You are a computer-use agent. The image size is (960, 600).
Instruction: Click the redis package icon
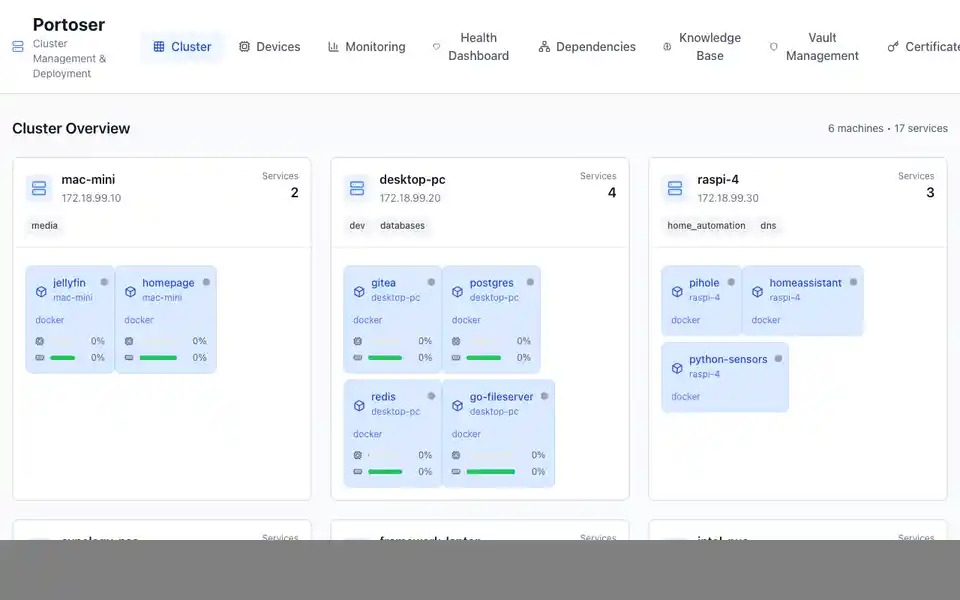359,405
